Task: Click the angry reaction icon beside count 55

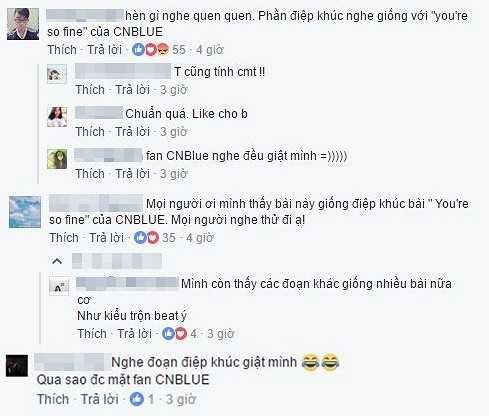Action: pos(162,50)
